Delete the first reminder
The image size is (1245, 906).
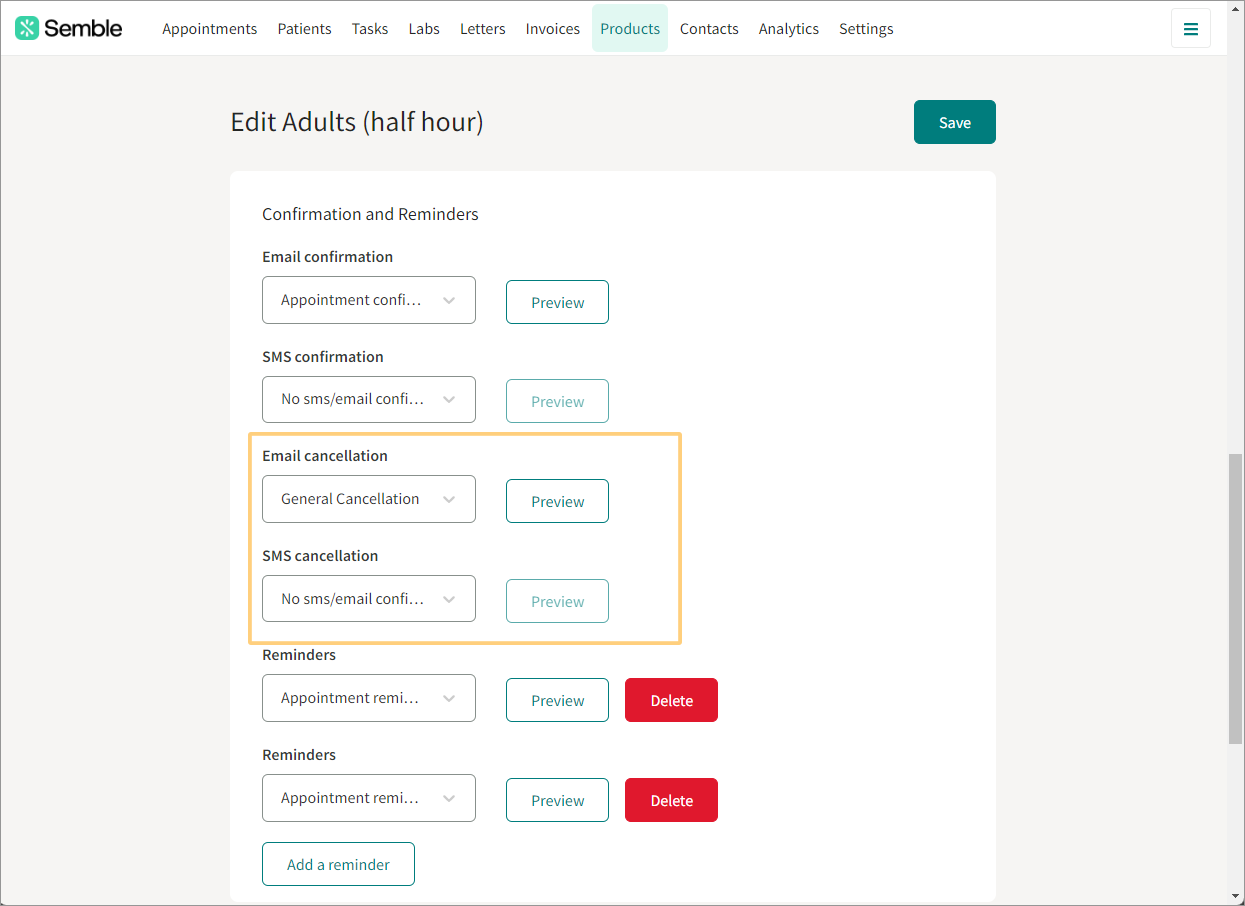coord(671,700)
